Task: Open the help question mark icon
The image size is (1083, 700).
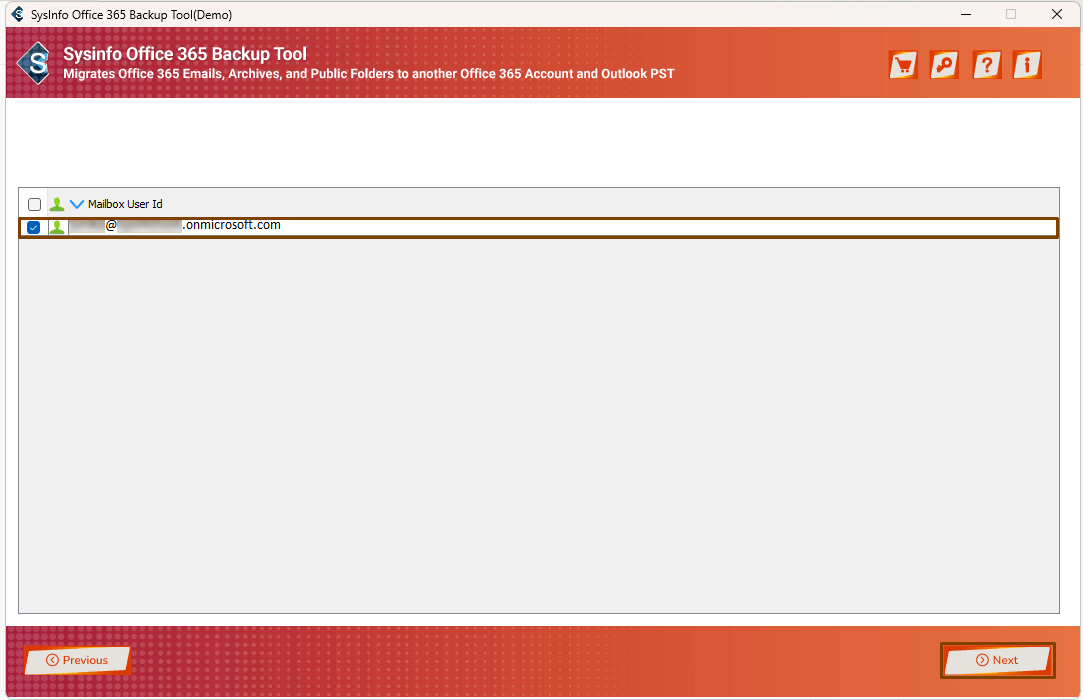Action: point(986,65)
